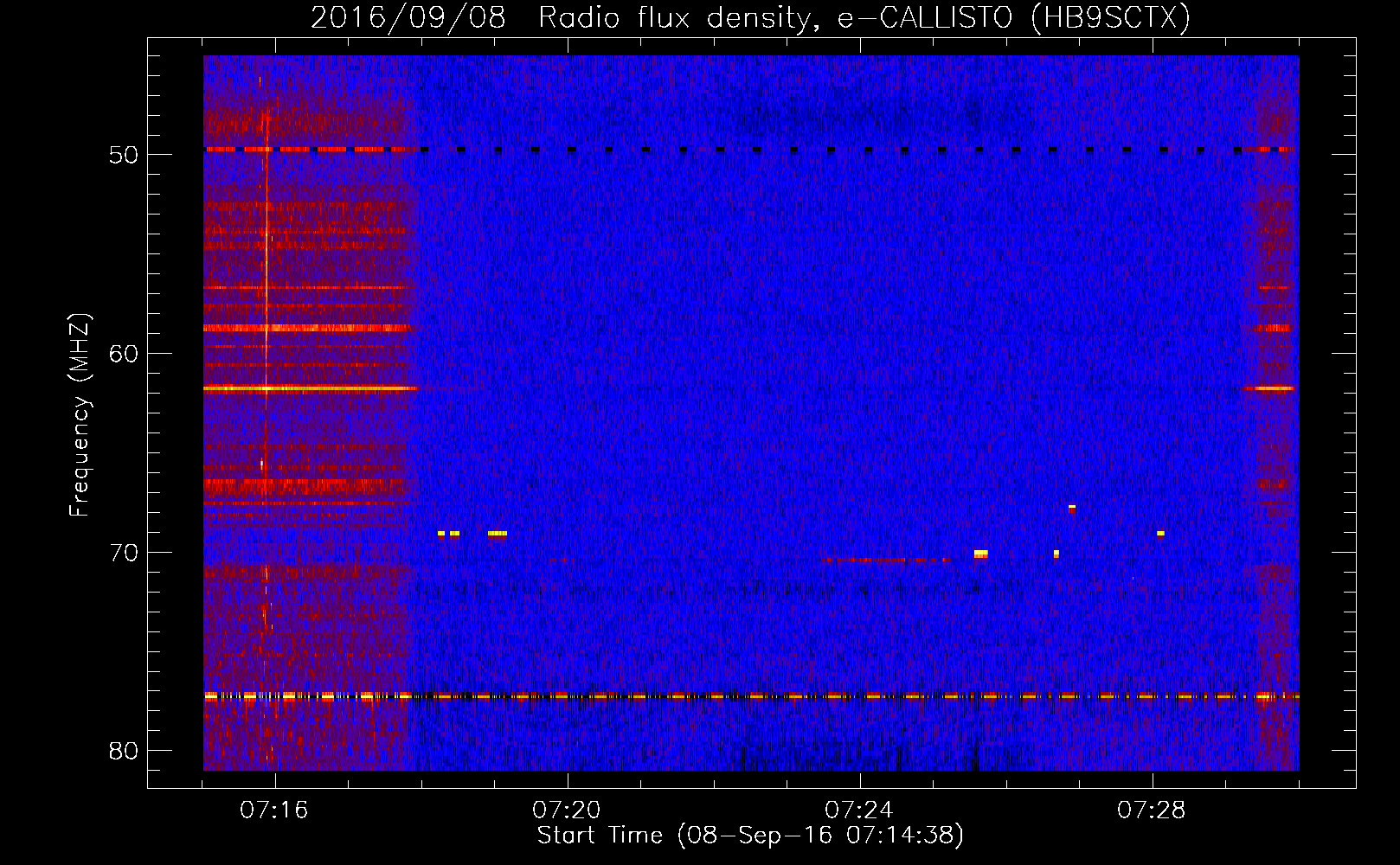Click the 07:28 time tick label
The height and width of the screenshot is (865, 1400).
(1152, 811)
